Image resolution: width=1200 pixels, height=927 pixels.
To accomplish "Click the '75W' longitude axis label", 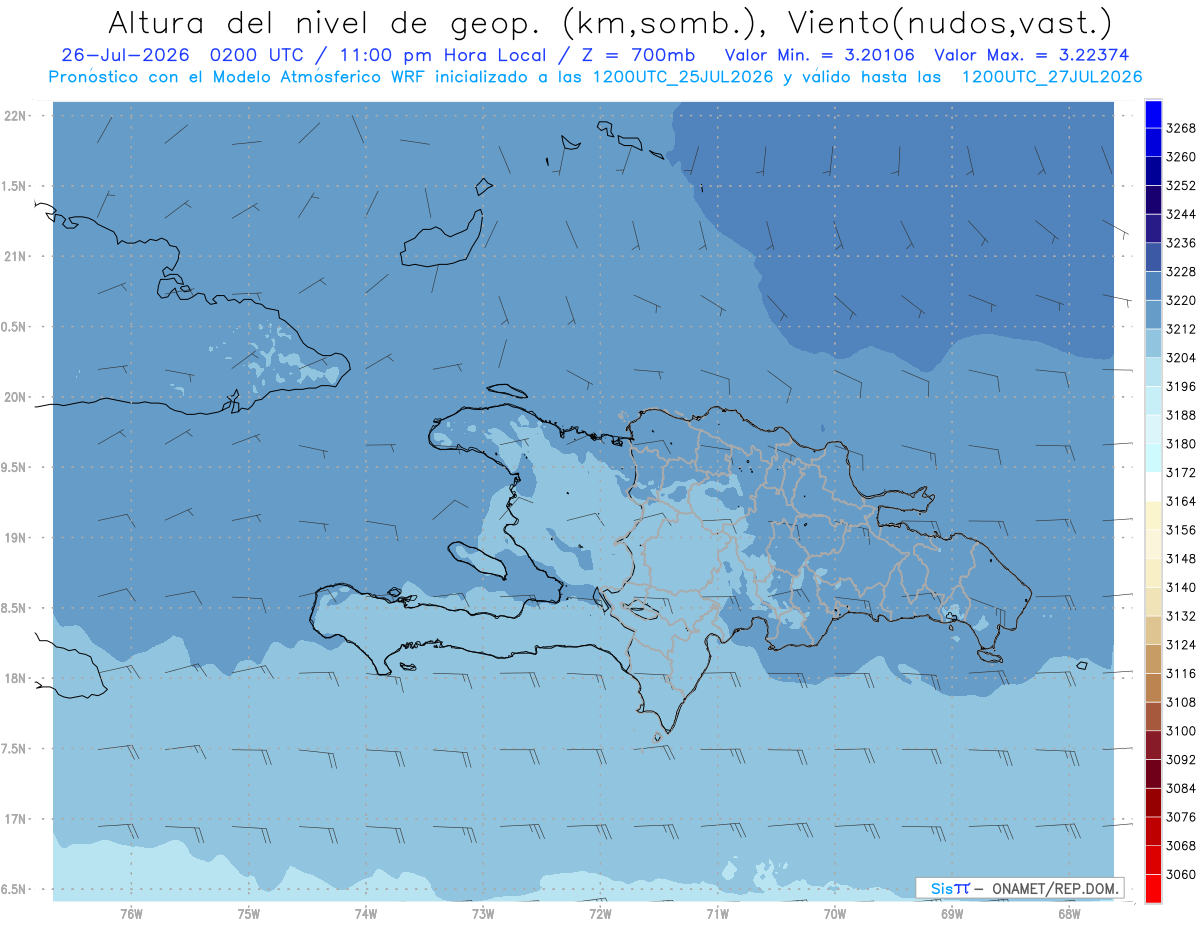I will pos(248,912).
